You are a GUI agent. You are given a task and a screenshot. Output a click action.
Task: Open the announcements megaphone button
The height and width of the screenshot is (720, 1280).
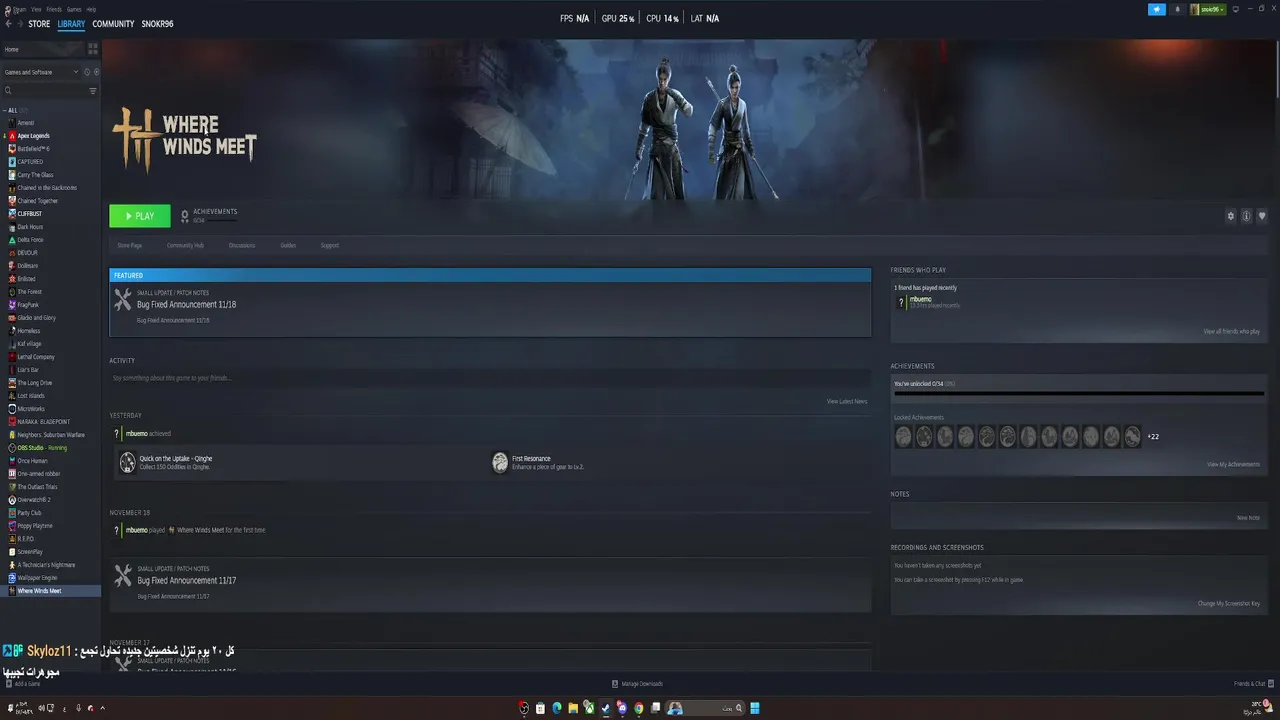point(1157,9)
